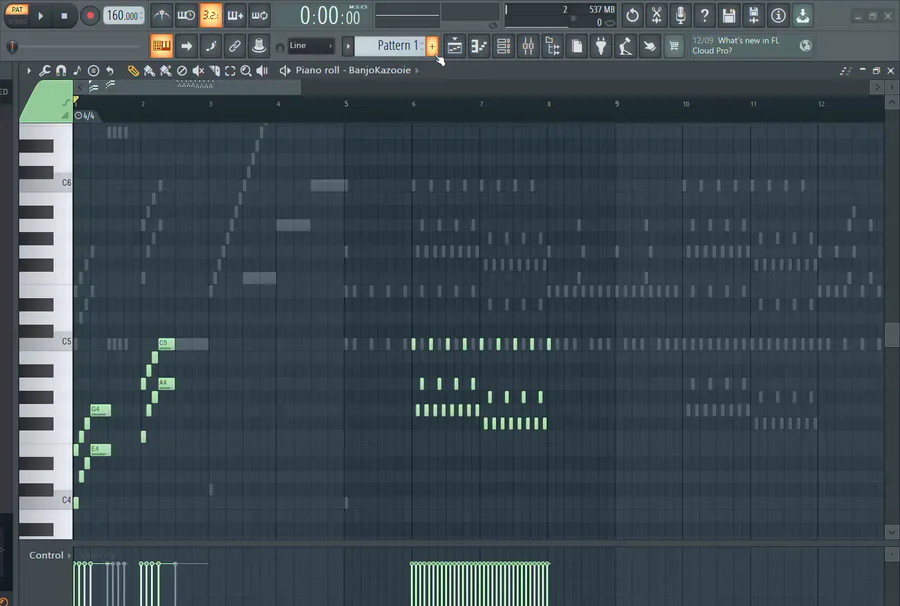Click the 160.000 tempo field
This screenshot has height=606, width=900.
123,15
